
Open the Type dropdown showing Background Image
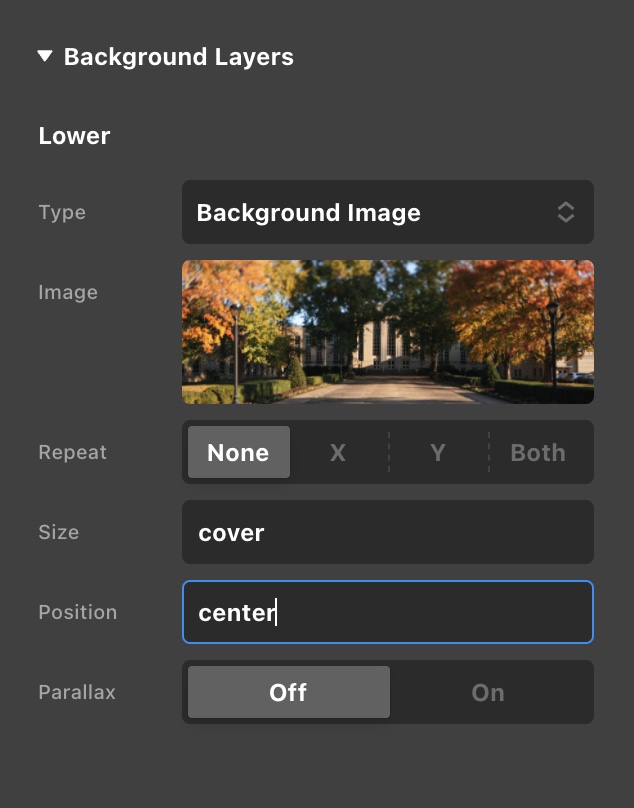388,212
